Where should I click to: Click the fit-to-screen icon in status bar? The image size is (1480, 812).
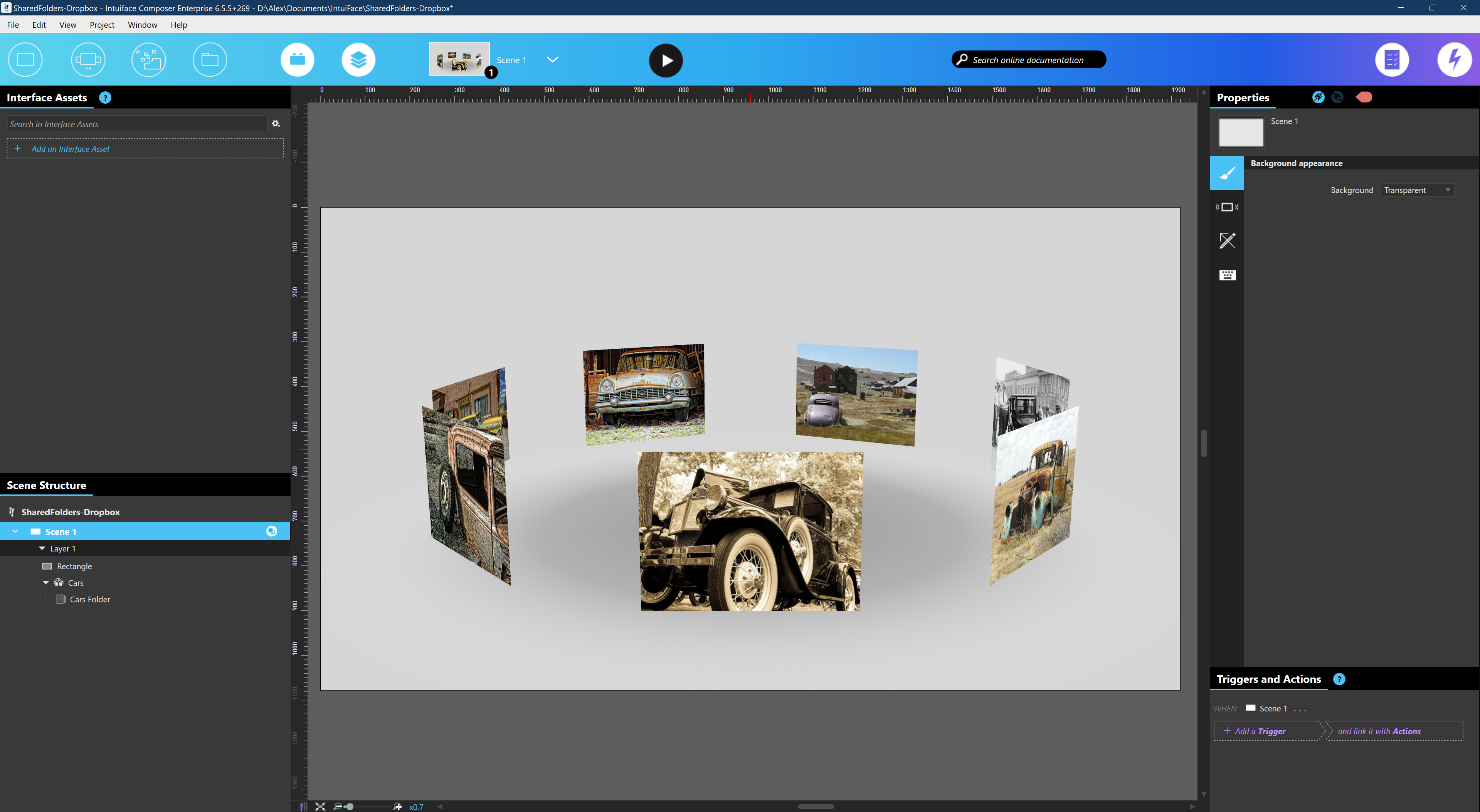pos(320,806)
